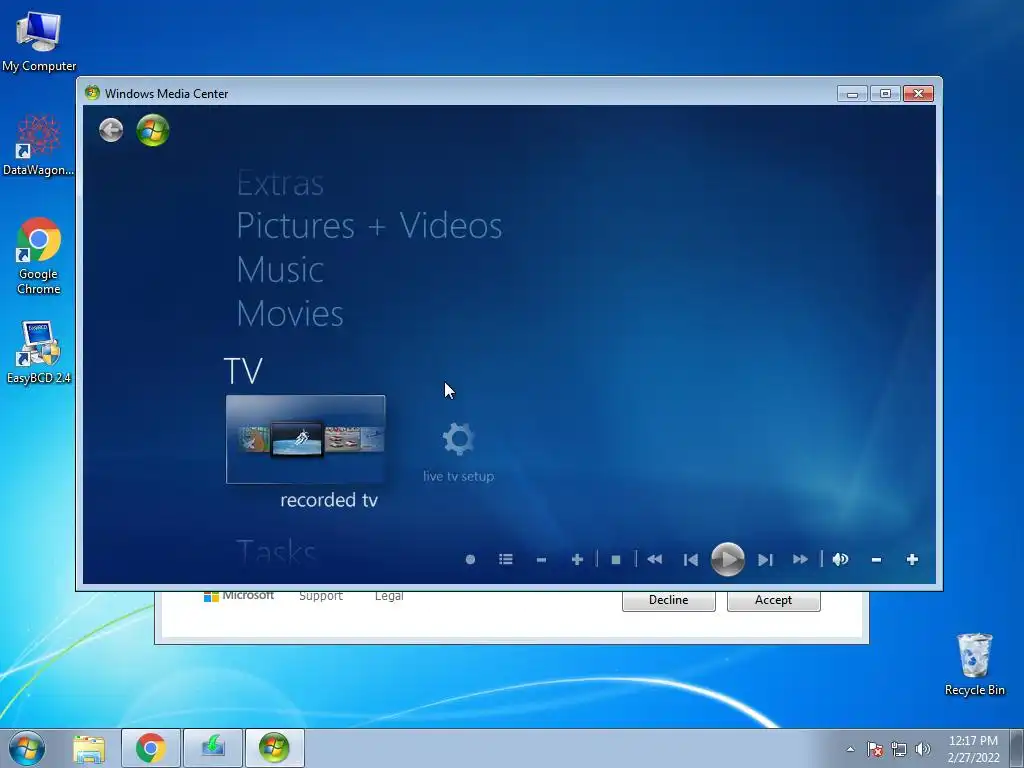
Task: Skip to next track button
Action: click(x=765, y=560)
